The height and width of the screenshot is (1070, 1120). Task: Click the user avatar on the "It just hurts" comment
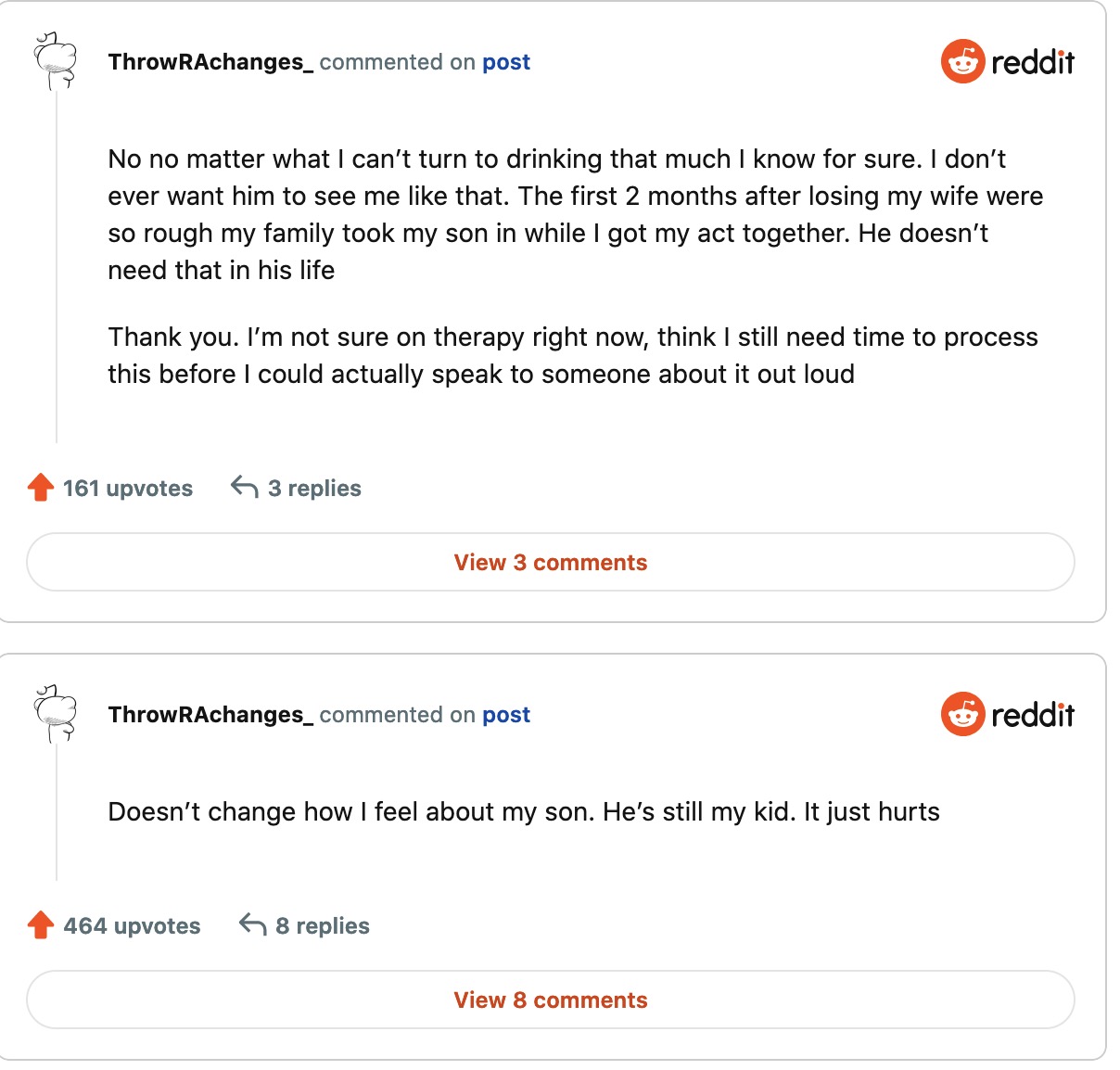(56, 715)
